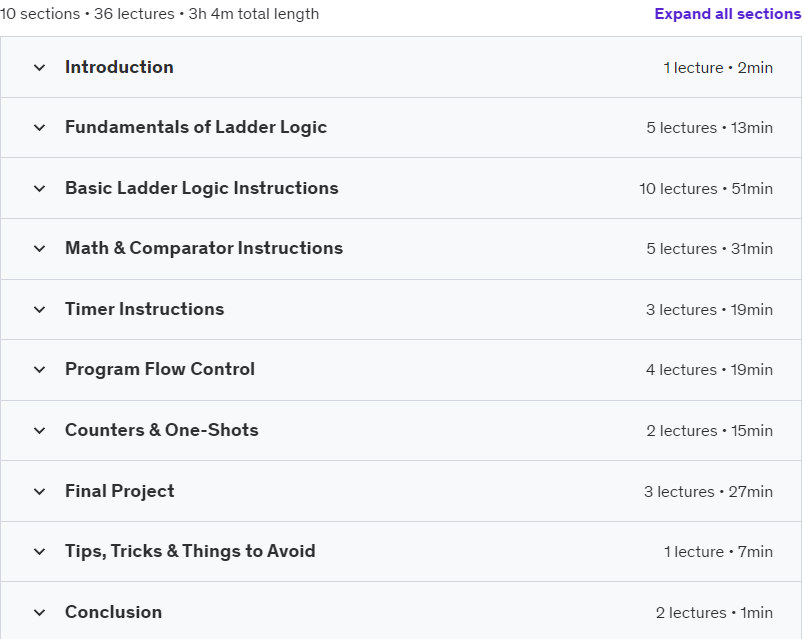
Task: Click chevron beside Final Project
Action: (x=40, y=491)
